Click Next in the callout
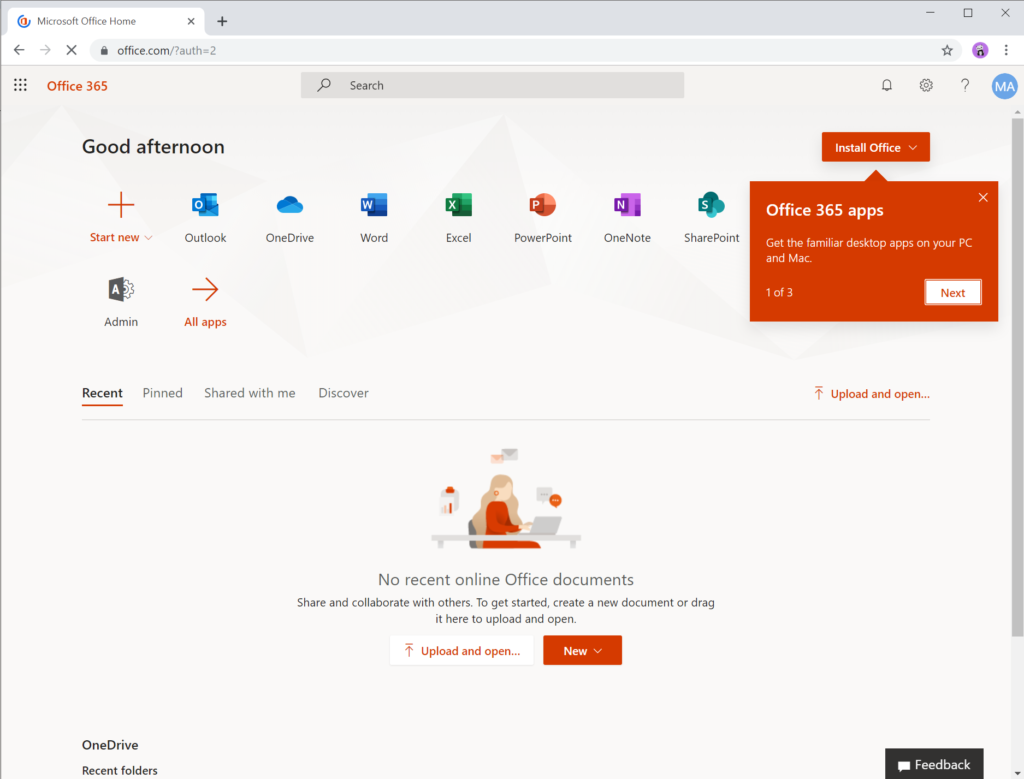The height and width of the screenshot is (779, 1024). pos(952,293)
